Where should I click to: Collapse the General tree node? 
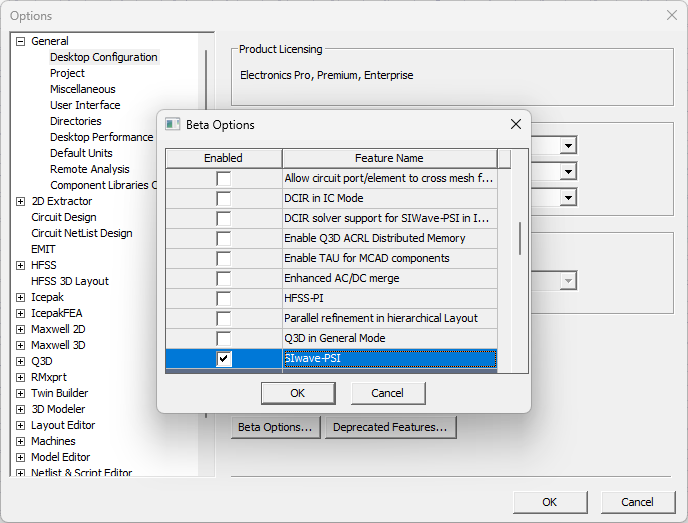(x=20, y=41)
